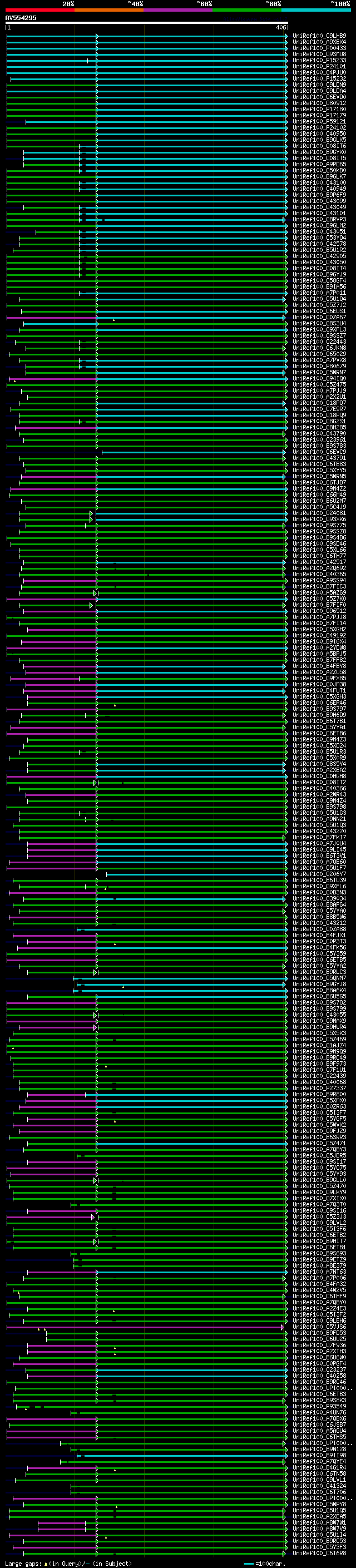This screenshot has width=356, height=1568.
Task: Select the UniRef100_A2X2U1 label
Action: (319, 397)
